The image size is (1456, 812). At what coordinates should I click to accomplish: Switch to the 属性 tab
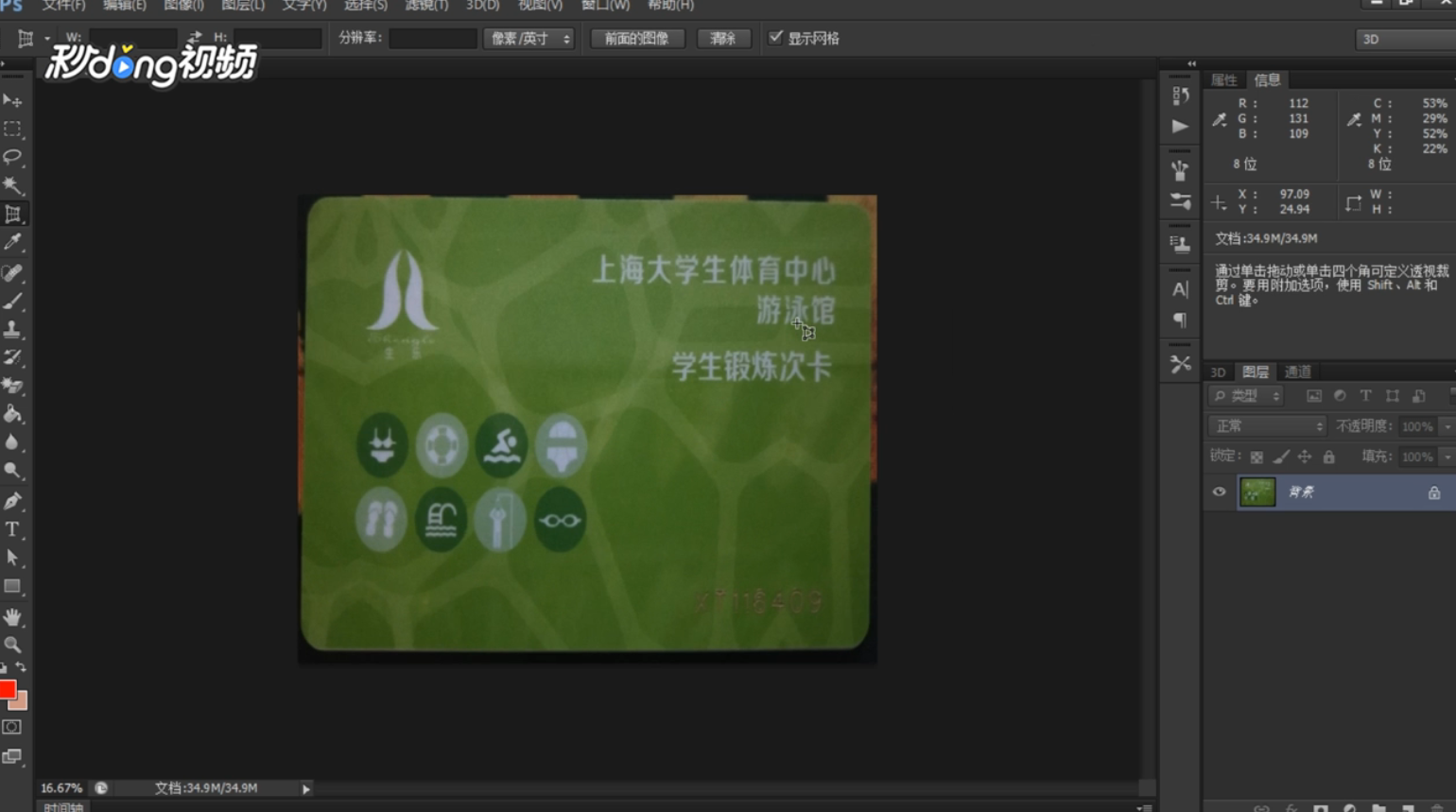(x=1224, y=80)
